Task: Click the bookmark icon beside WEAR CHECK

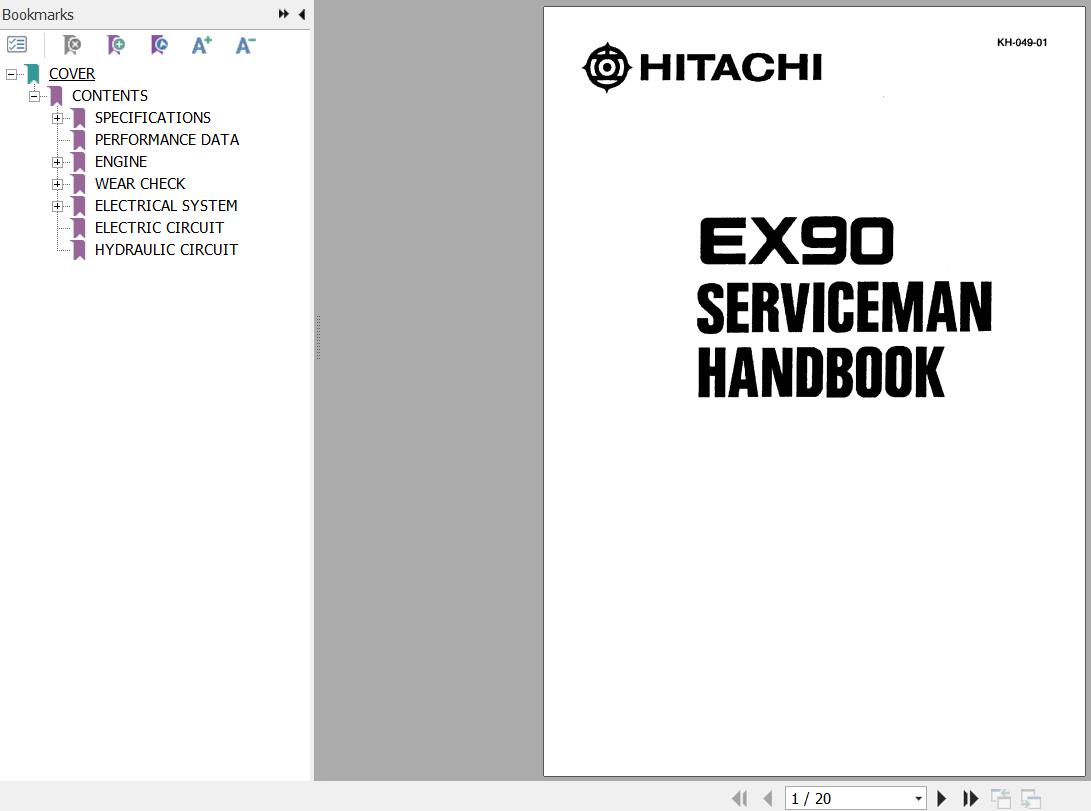Action: point(79,184)
